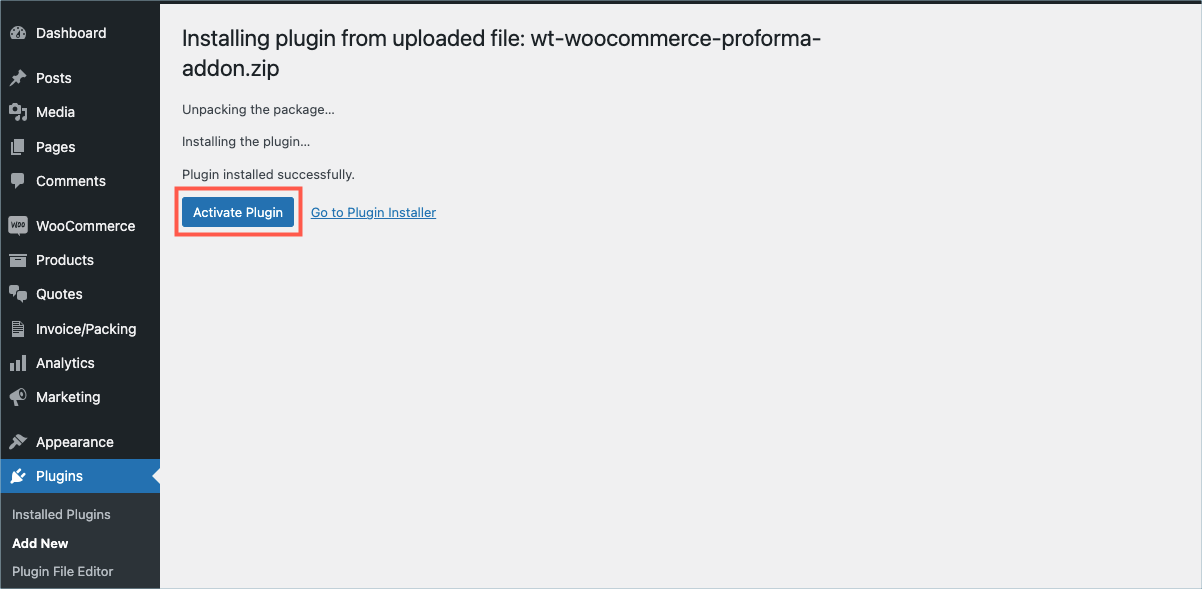Click the Plugins plug icon
This screenshot has width=1202, height=589.
click(18, 476)
